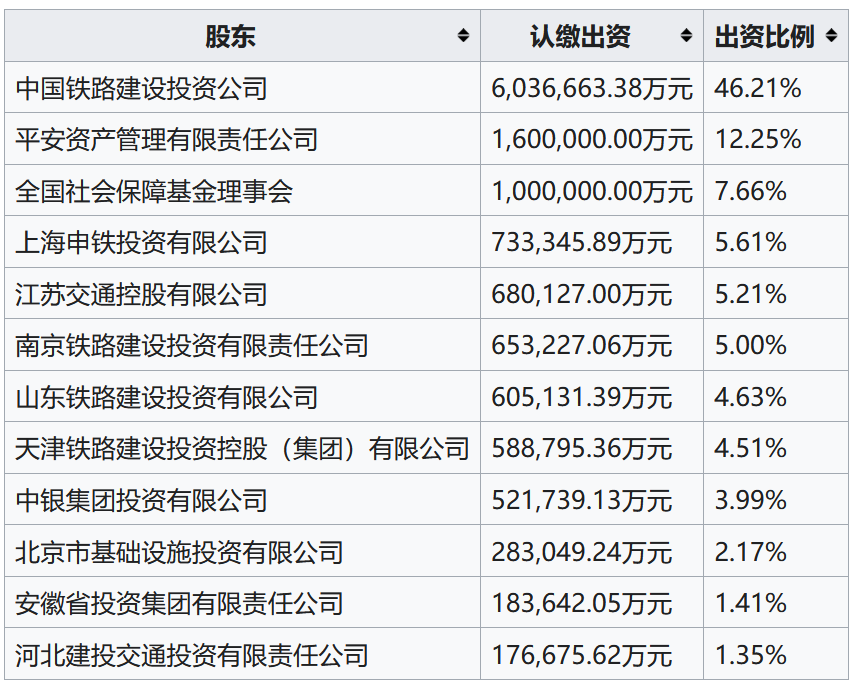Click the 521,739.13万元 amount
856x692 pixels.
pos(581,500)
